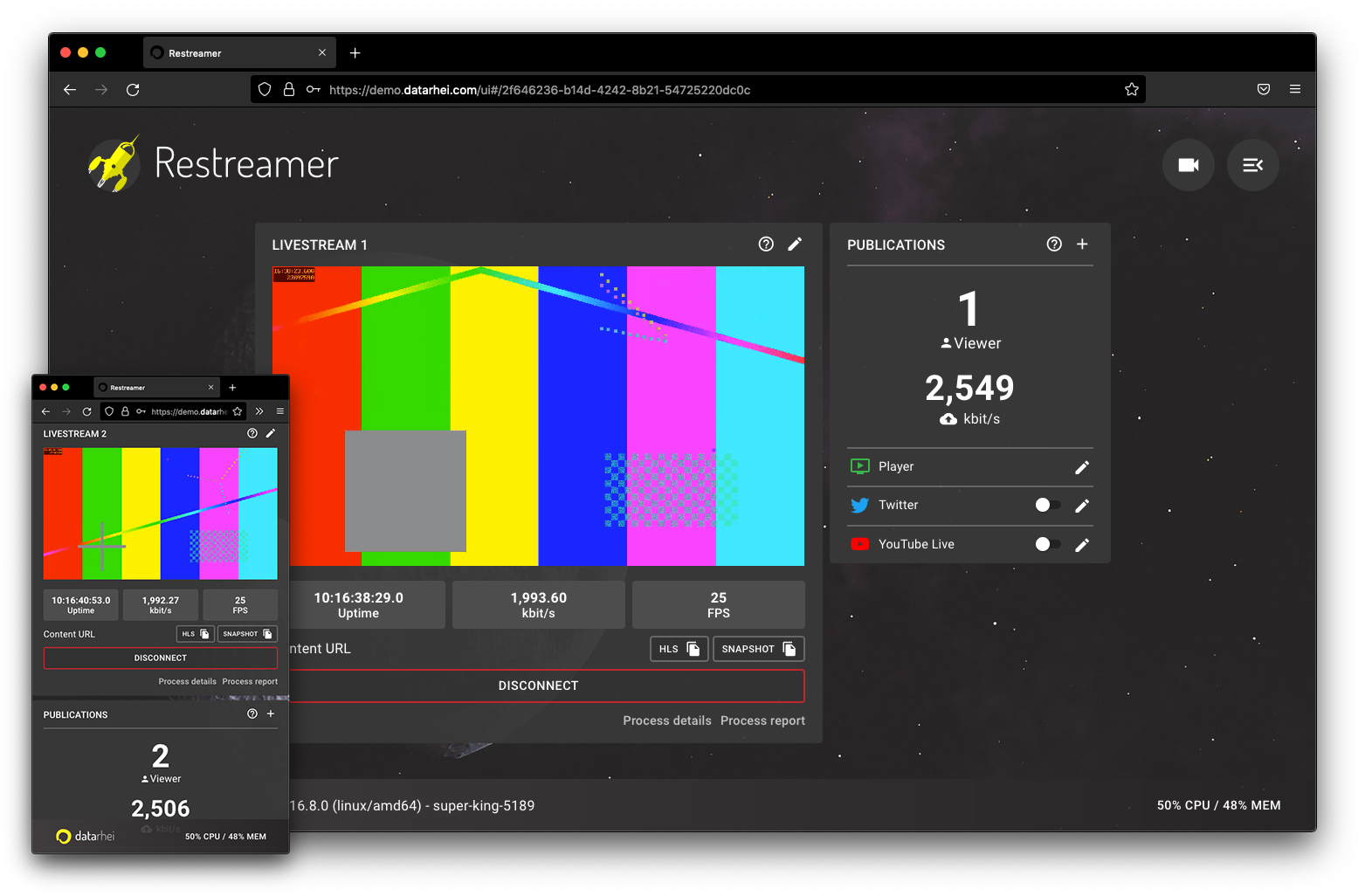Add a new publication with the plus icon

pyautogui.click(x=1082, y=245)
